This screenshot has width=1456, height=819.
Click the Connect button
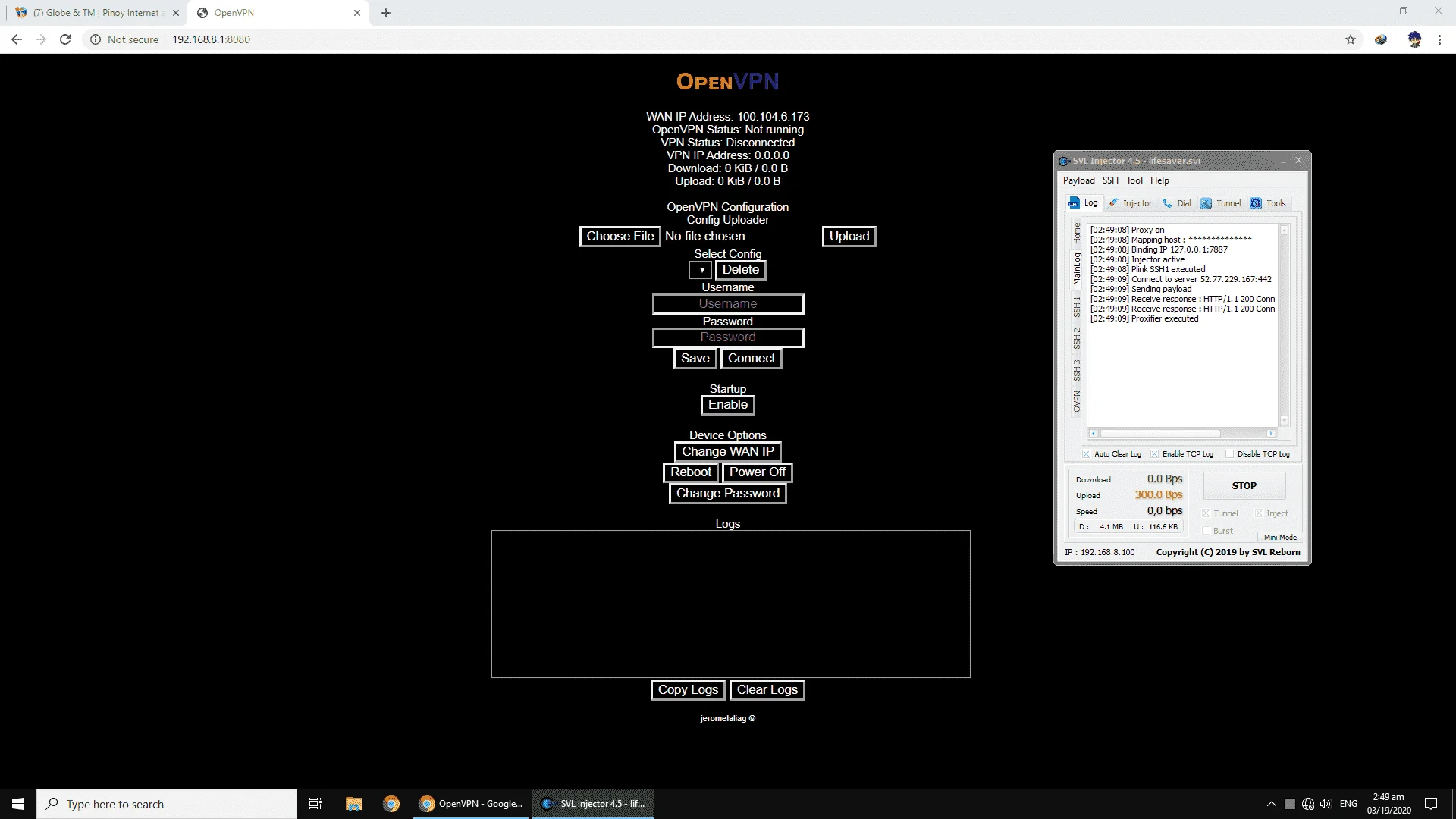752,359
